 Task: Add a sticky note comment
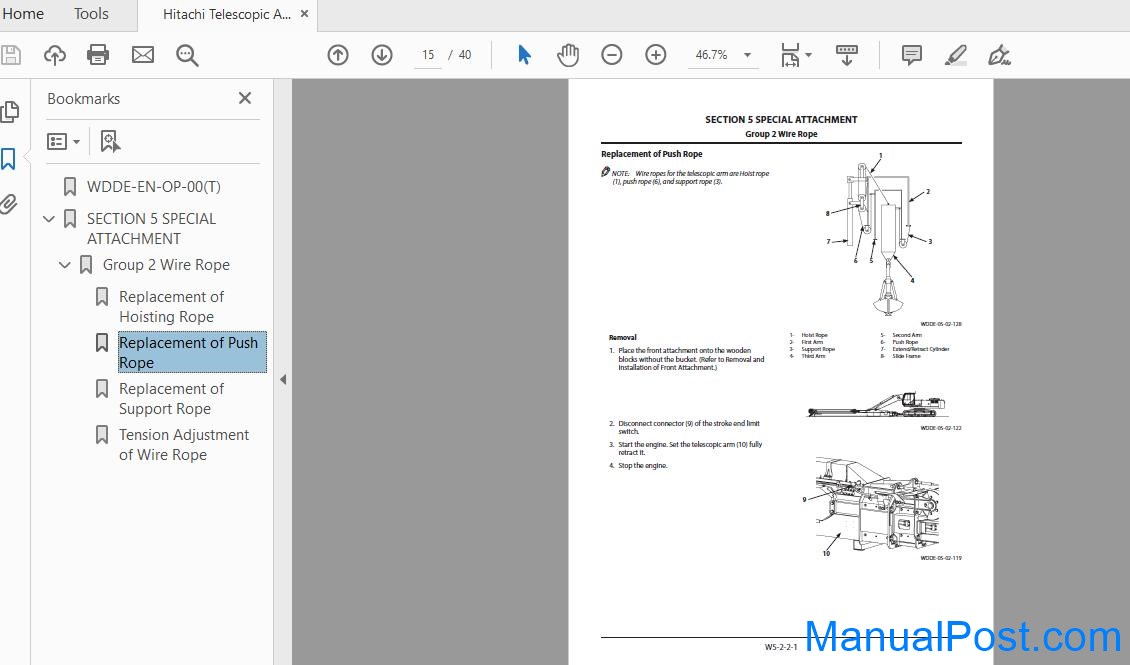pos(912,55)
